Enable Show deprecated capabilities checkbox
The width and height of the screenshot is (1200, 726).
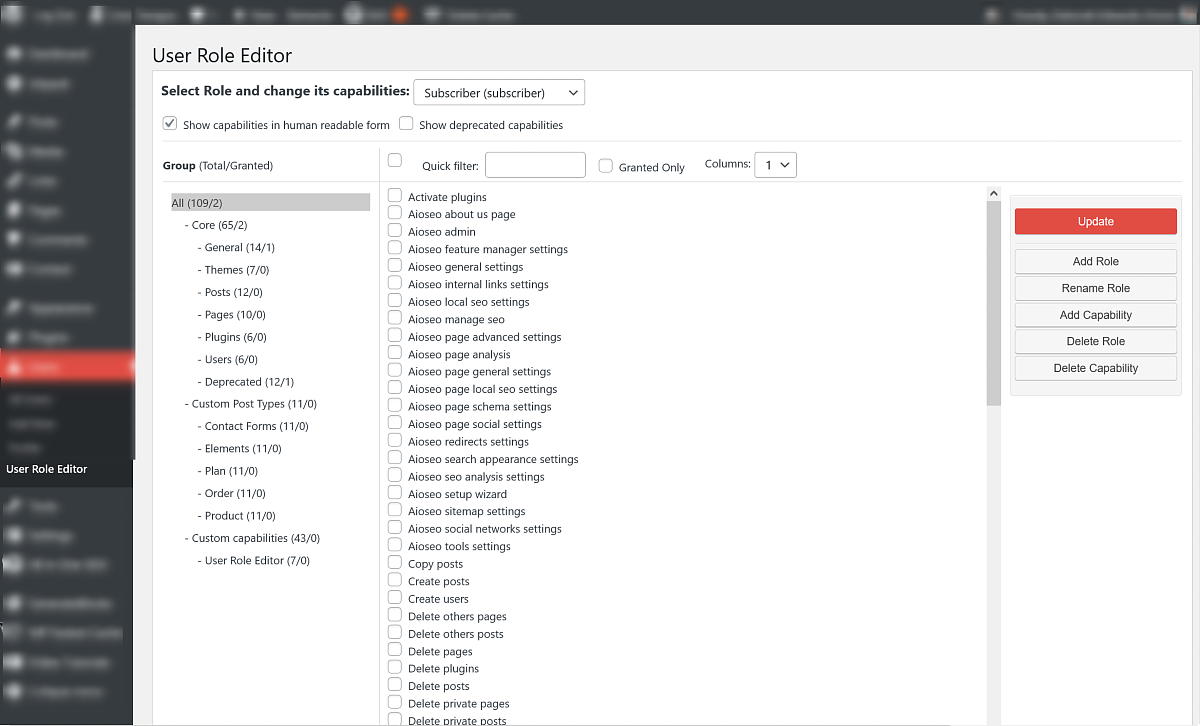pyautogui.click(x=406, y=125)
